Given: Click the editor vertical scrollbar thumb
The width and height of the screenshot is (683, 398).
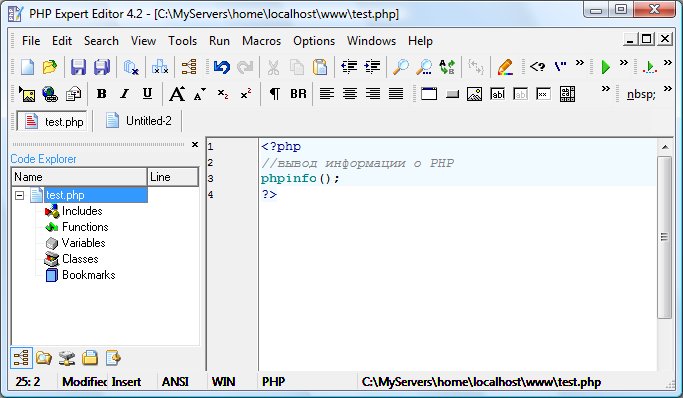Looking at the screenshot, I should click(664, 237).
